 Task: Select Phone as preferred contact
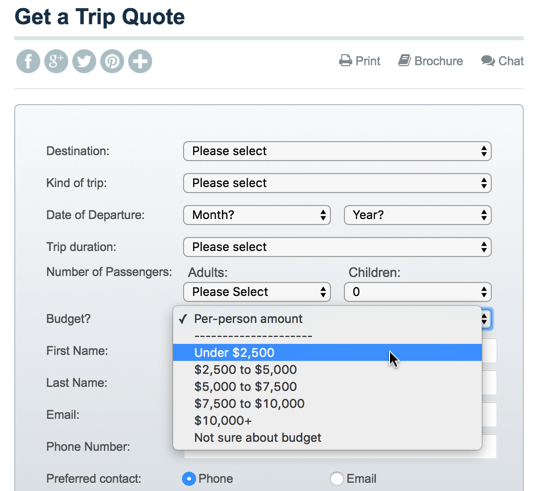pos(189,479)
